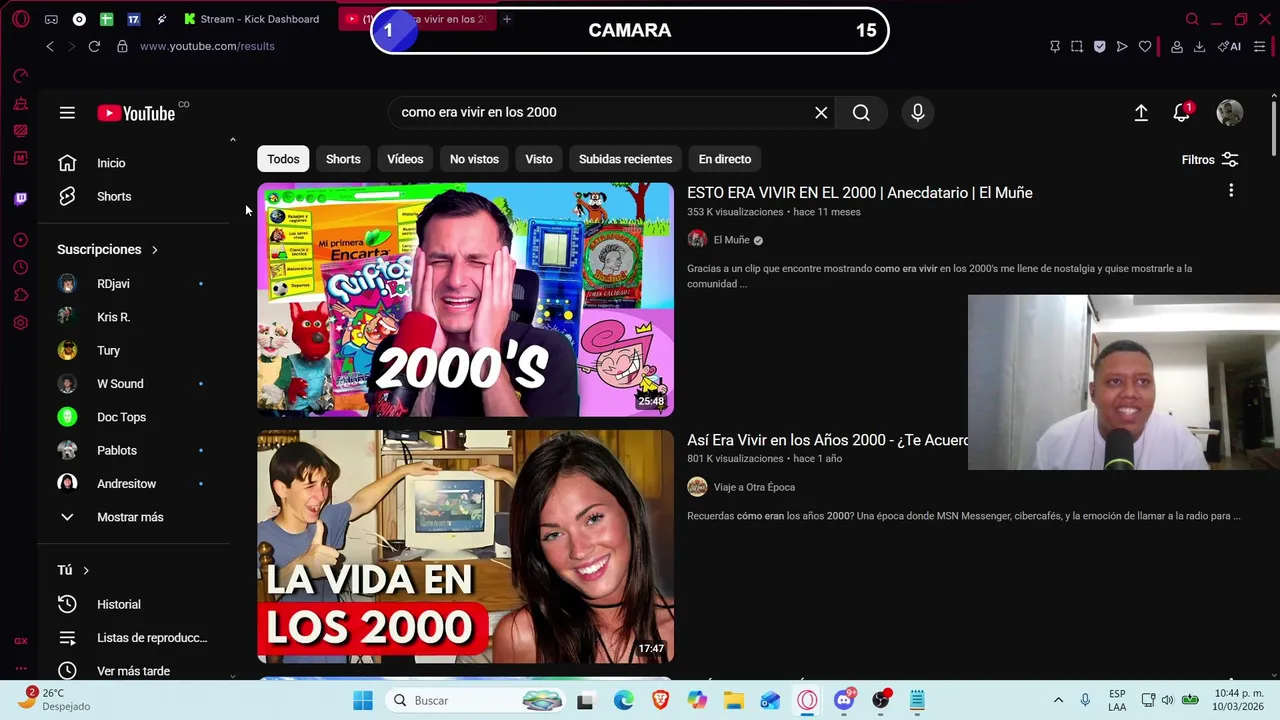Clear the search query with X

(821, 112)
